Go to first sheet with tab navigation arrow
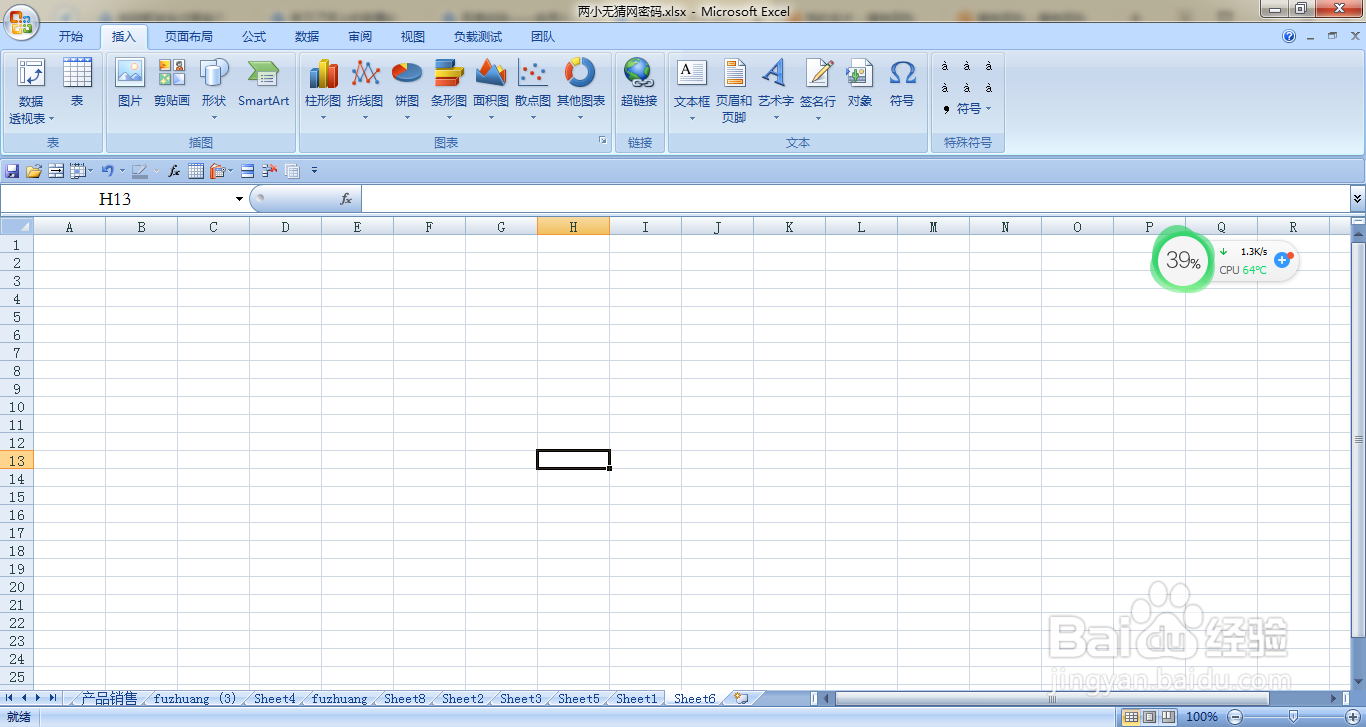1366x727 pixels. pos(10,698)
